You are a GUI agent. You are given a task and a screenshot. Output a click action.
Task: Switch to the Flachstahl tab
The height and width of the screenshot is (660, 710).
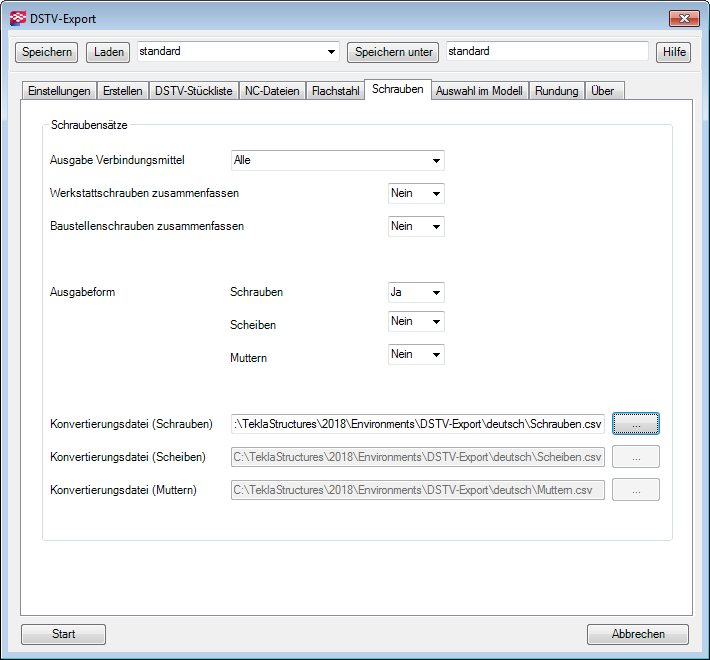(x=336, y=91)
